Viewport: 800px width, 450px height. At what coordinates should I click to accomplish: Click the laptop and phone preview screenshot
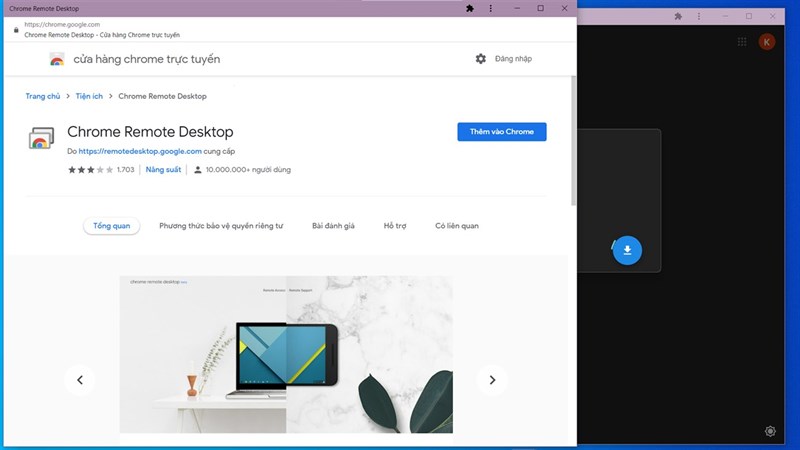click(286, 355)
